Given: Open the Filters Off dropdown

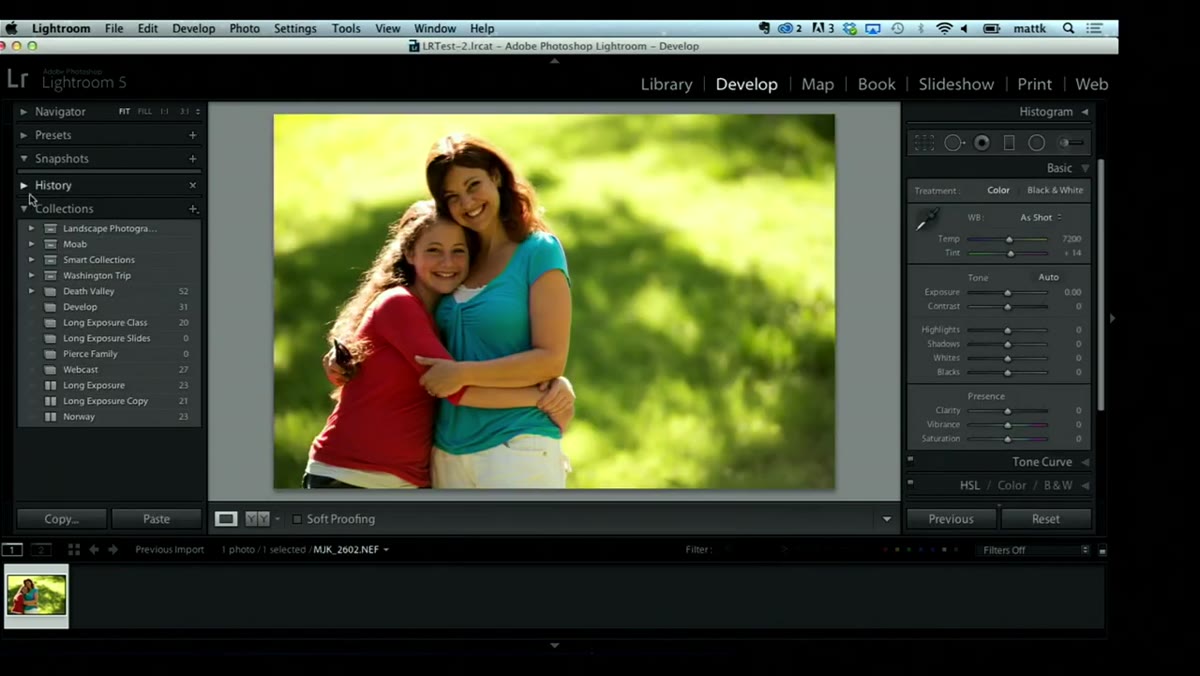Looking at the screenshot, I should tap(1034, 550).
